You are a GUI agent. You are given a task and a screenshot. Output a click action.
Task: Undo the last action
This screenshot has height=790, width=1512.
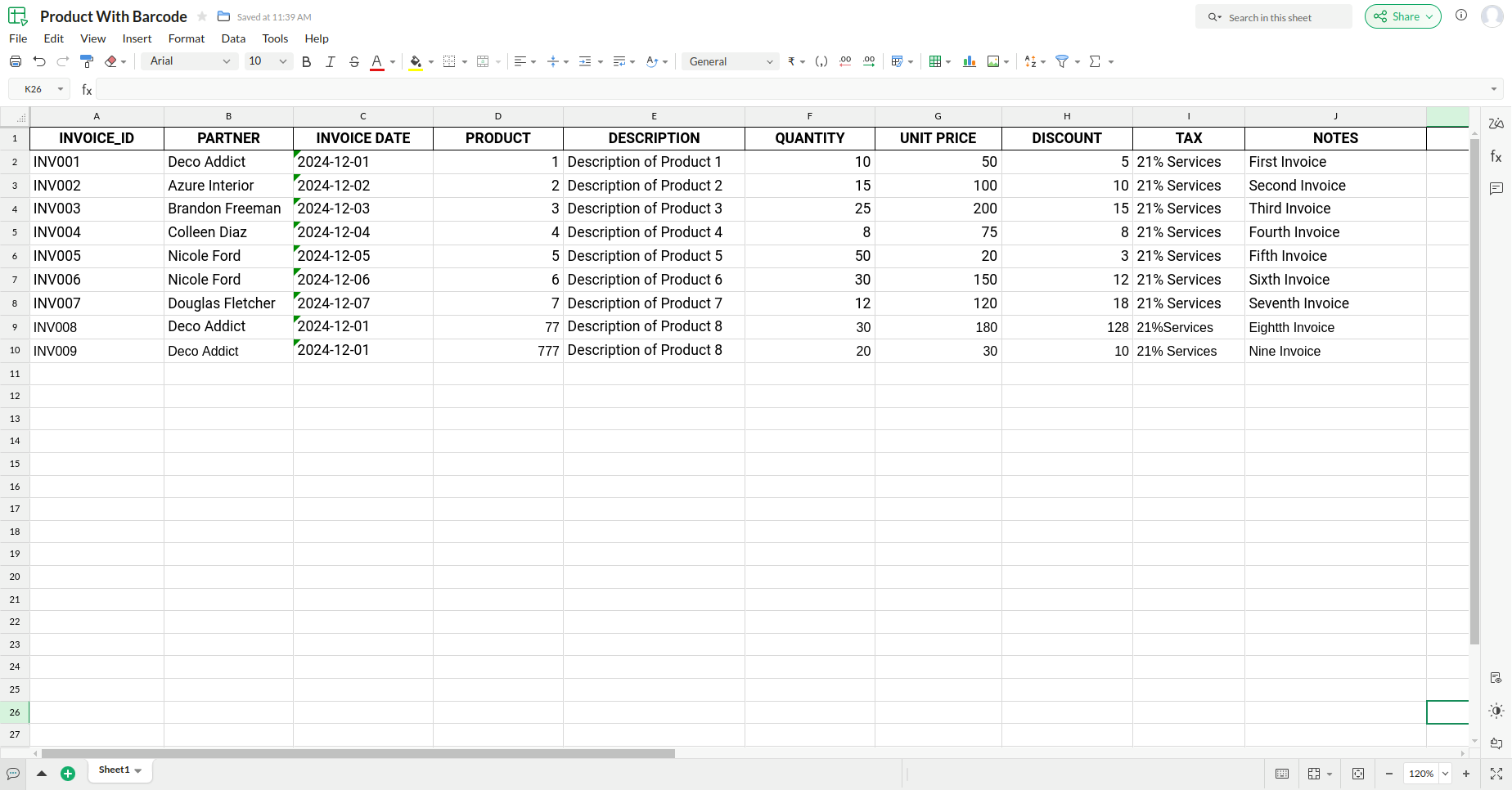coord(39,61)
